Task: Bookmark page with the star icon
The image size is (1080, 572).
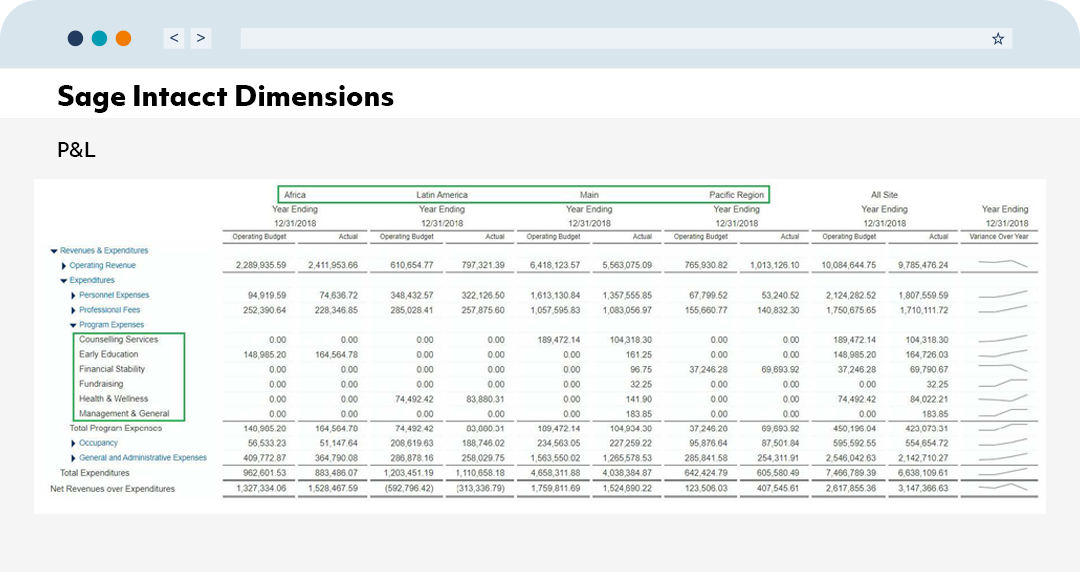Action: (x=997, y=39)
